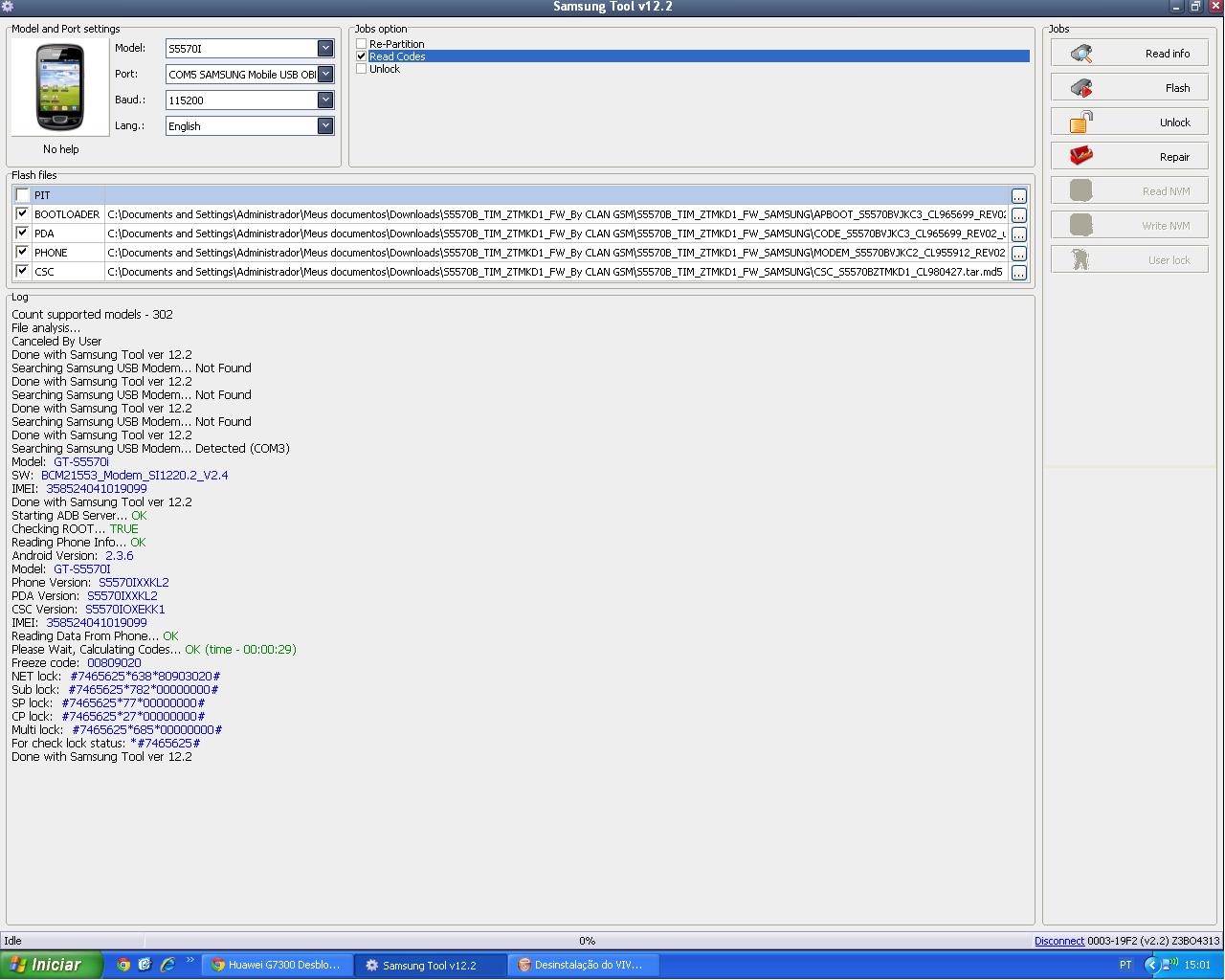The width and height of the screenshot is (1225, 980).
Task: Click the CP lock code line
Action: click(x=108, y=716)
